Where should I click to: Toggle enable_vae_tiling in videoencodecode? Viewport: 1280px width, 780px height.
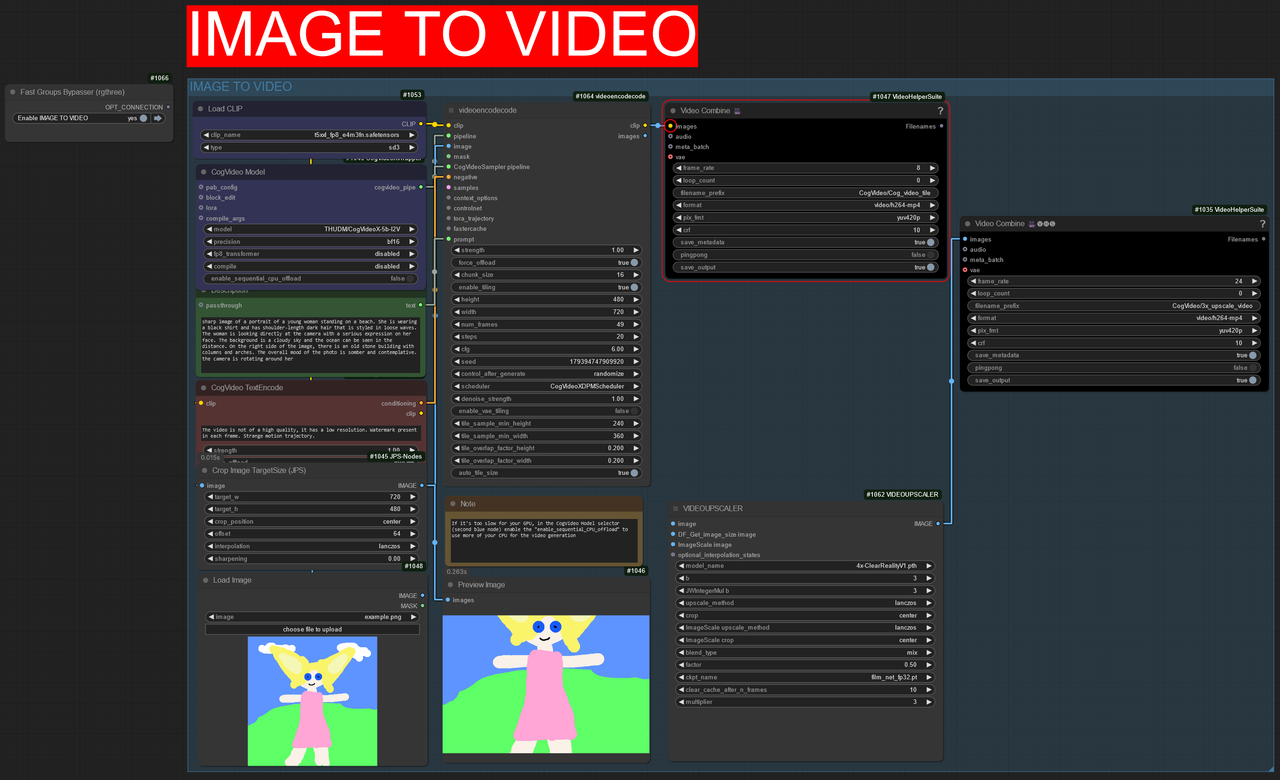(633, 411)
